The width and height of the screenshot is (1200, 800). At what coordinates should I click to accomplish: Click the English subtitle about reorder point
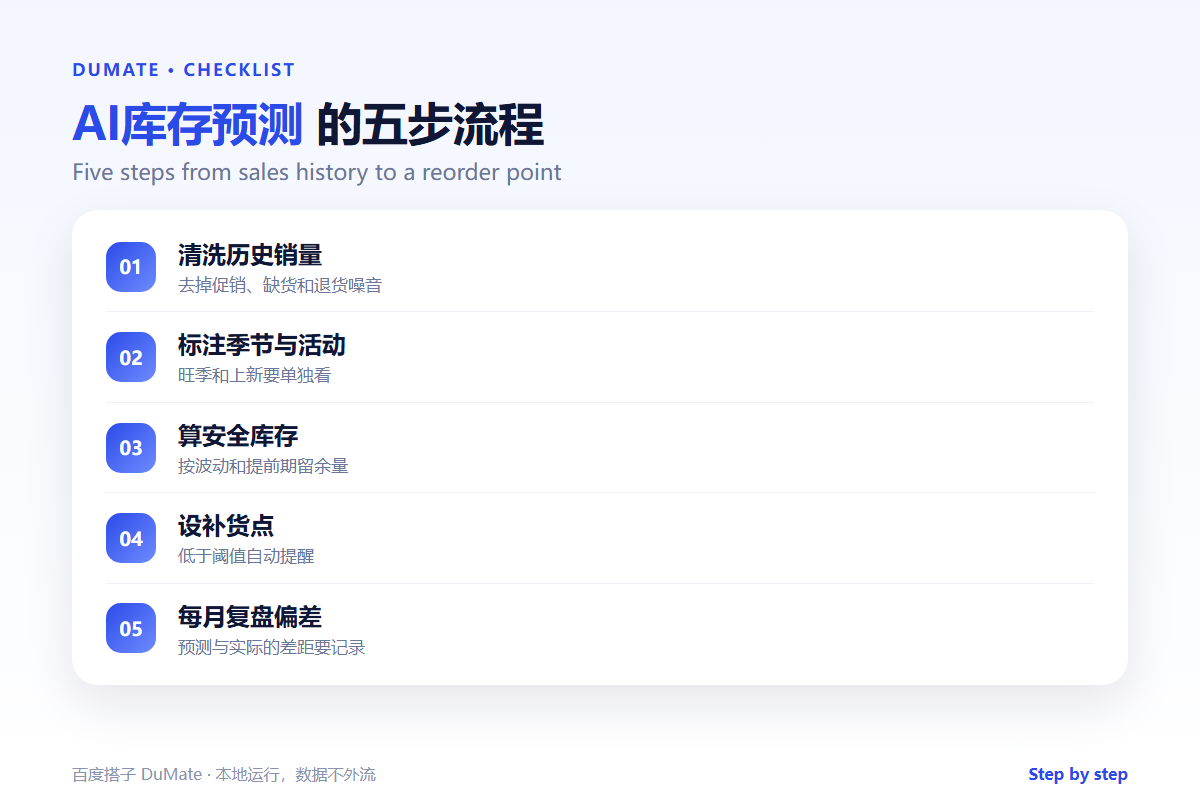pyautogui.click(x=317, y=172)
